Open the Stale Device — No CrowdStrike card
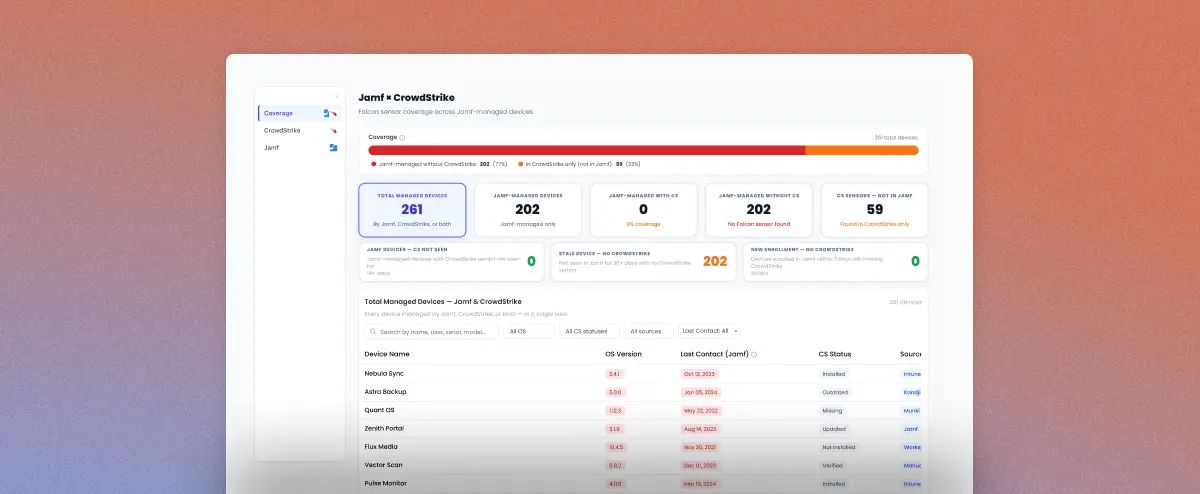Image resolution: width=1200 pixels, height=494 pixels. [x=643, y=262]
